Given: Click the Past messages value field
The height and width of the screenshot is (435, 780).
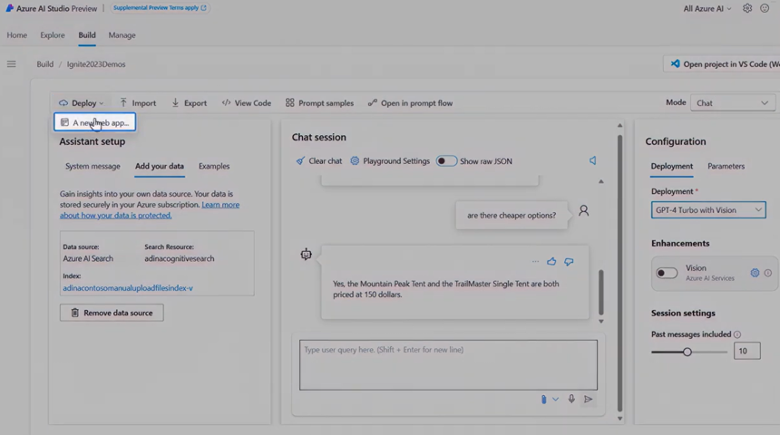Looking at the screenshot, I should point(747,351).
